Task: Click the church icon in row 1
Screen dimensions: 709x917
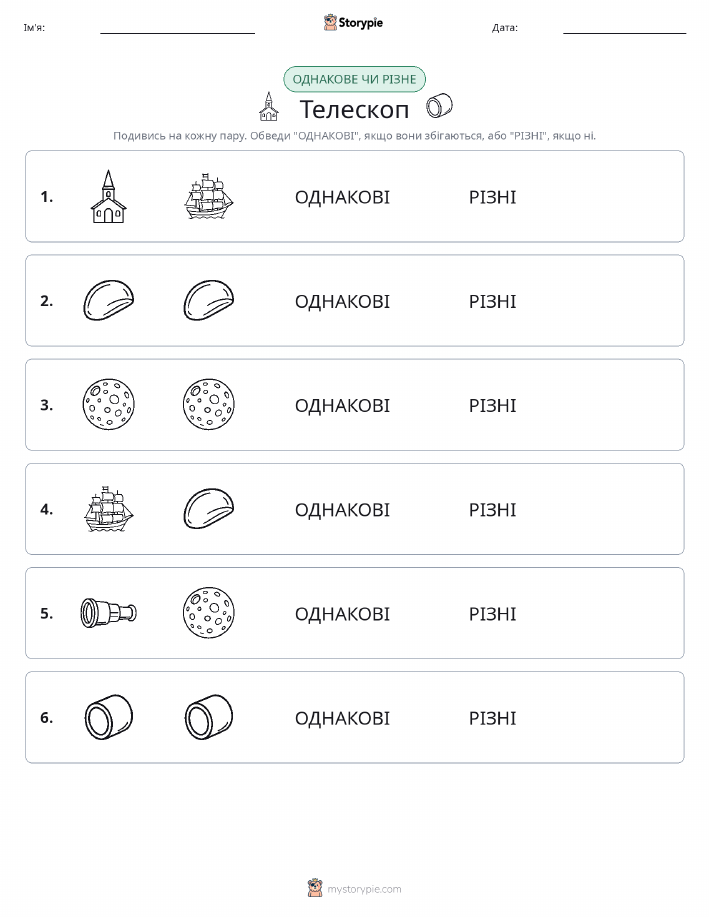Action: [x=108, y=196]
